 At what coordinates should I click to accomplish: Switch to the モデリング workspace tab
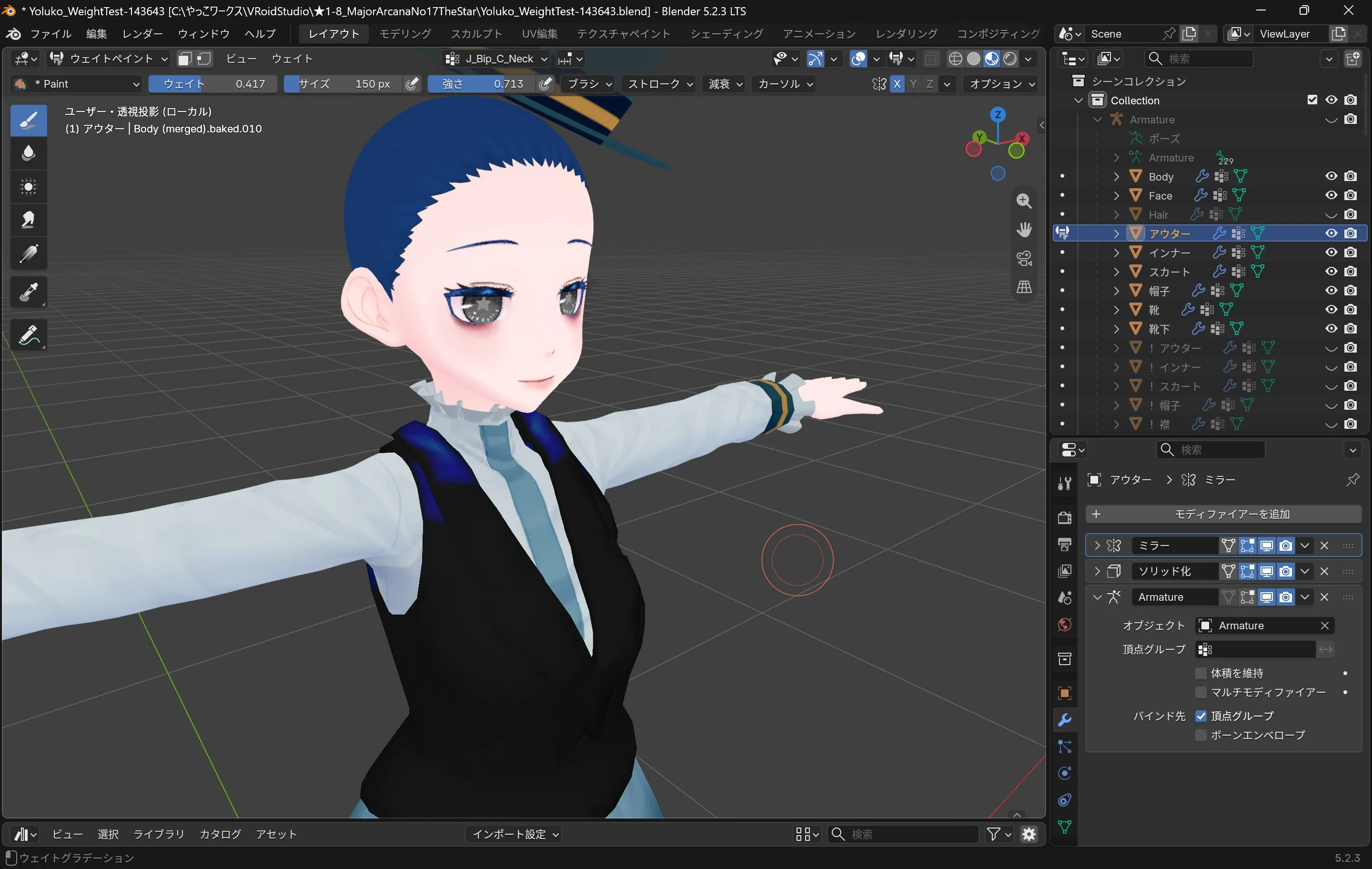tap(405, 34)
